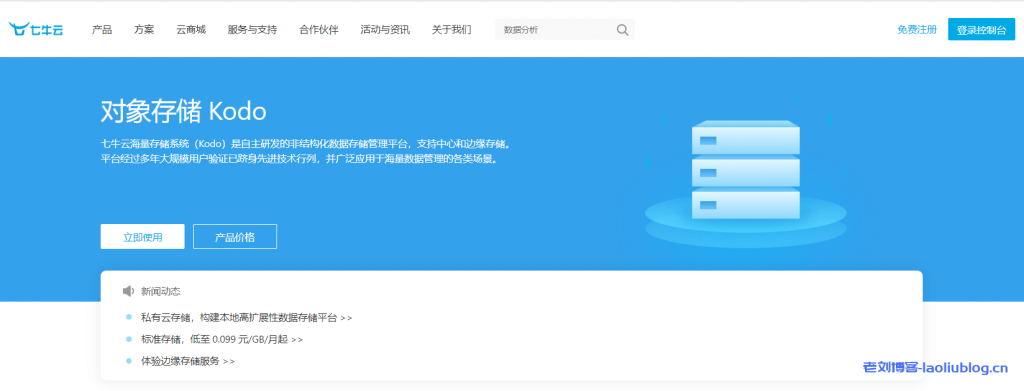Click the 七牛云 logo
Viewport: 1024px width, 391px height.
pyautogui.click(x=36, y=29)
